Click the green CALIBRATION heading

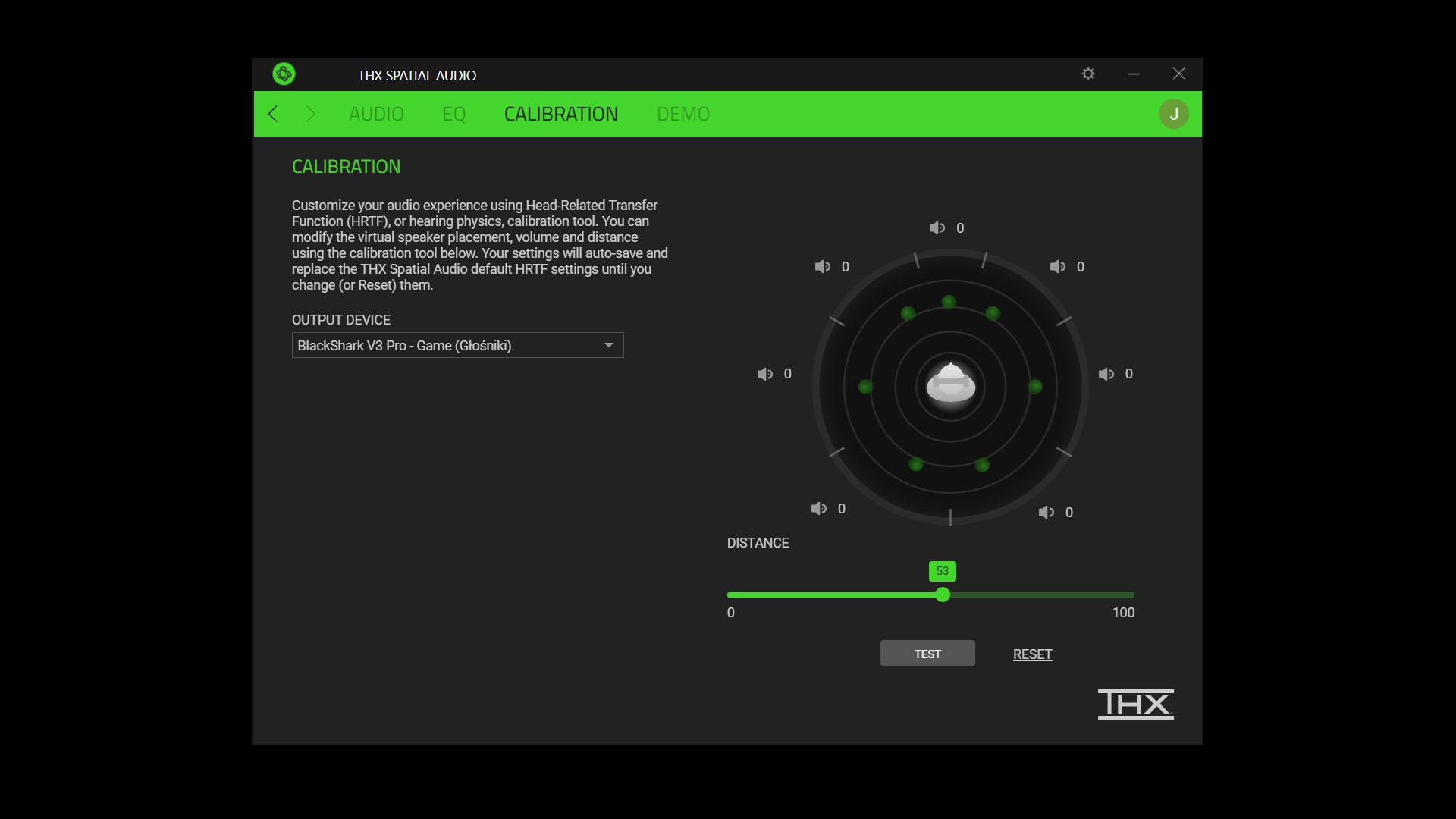tap(346, 166)
